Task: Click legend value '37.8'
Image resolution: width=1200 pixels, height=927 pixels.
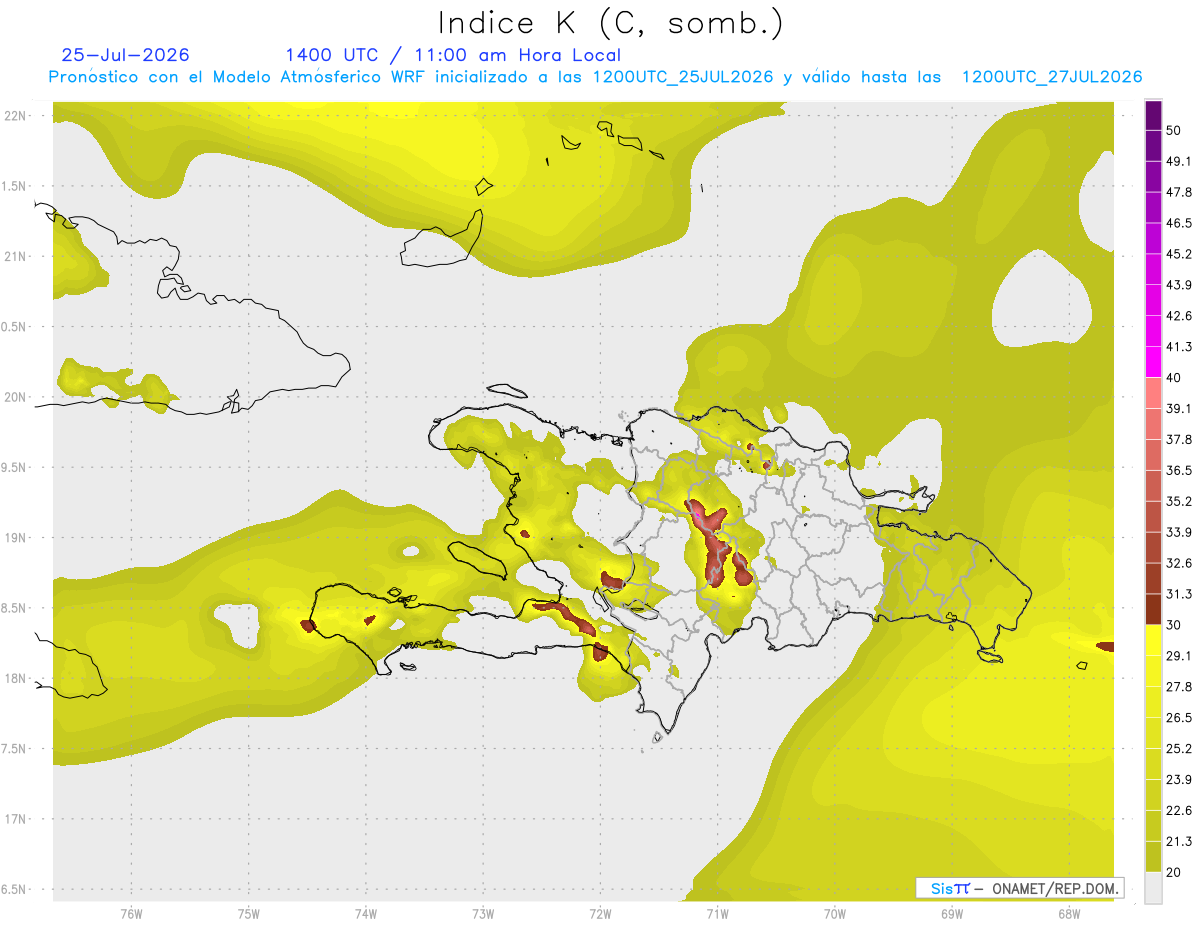Action: pyautogui.click(x=1179, y=439)
